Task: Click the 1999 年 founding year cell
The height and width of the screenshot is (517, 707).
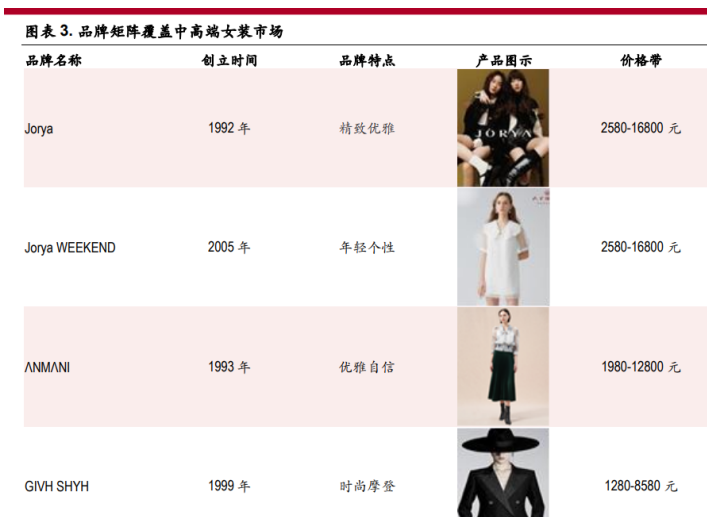Action: click(229, 486)
